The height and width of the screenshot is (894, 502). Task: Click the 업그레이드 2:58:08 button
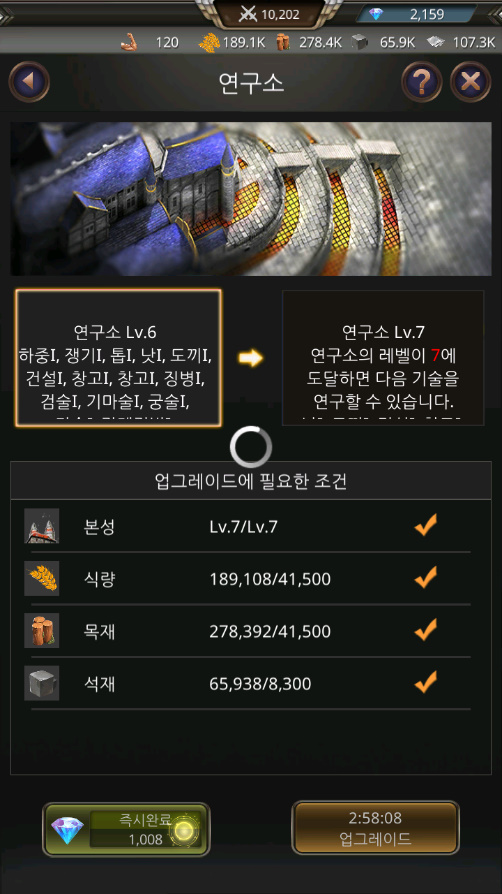pos(375,828)
